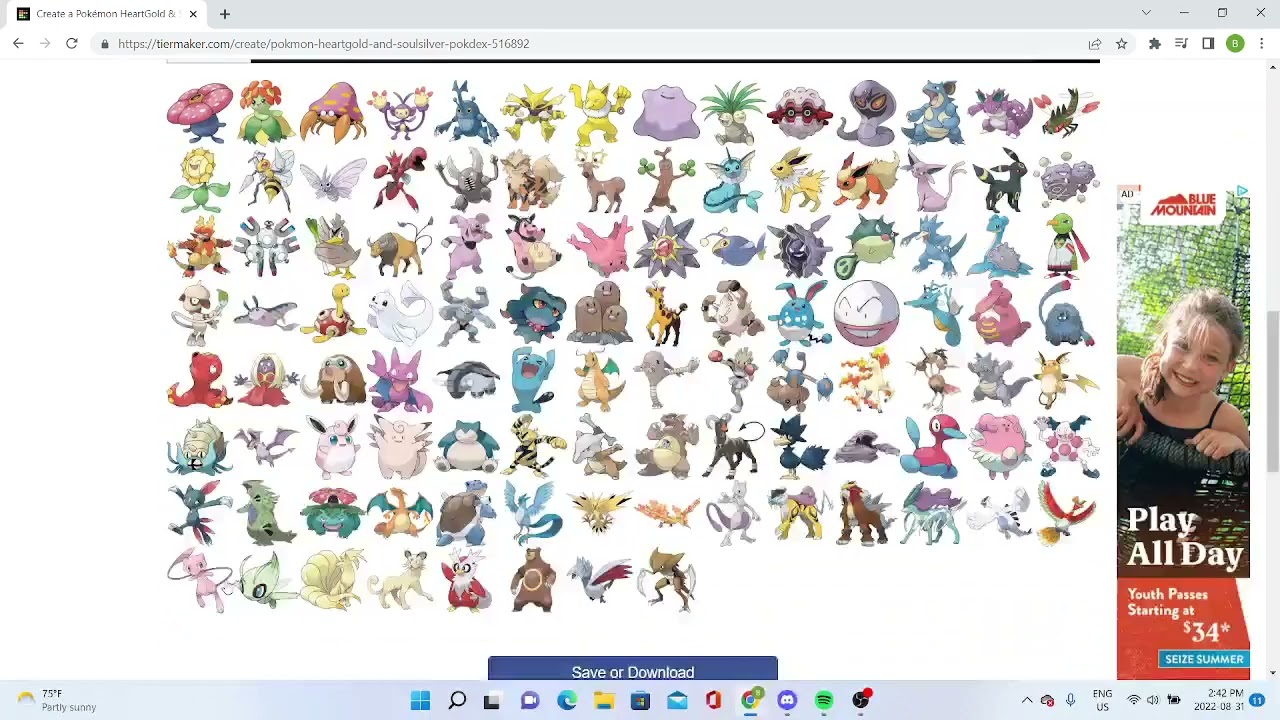Open the media control icon in toolbar
This screenshot has width=1280, height=720.
pyautogui.click(x=1181, y=44)
